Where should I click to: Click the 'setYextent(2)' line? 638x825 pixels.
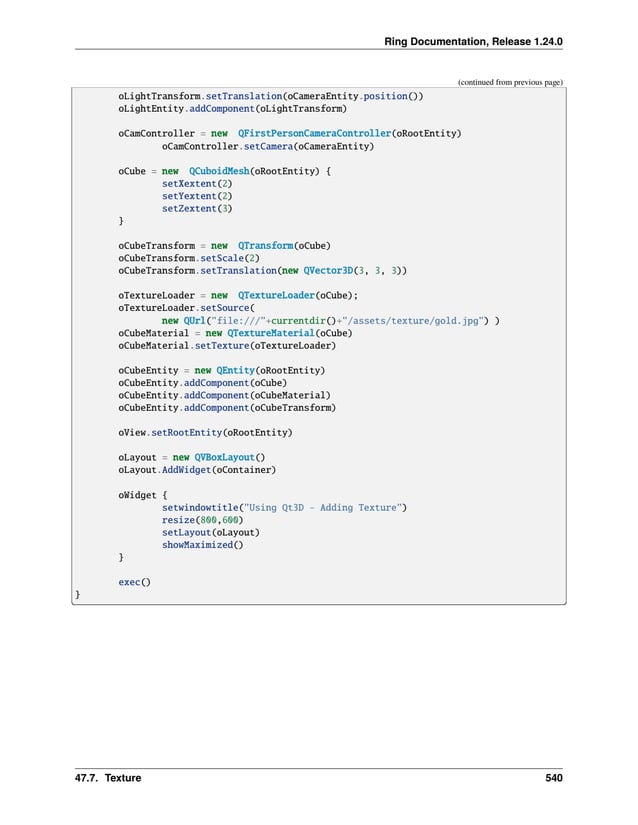coord(197,196)
